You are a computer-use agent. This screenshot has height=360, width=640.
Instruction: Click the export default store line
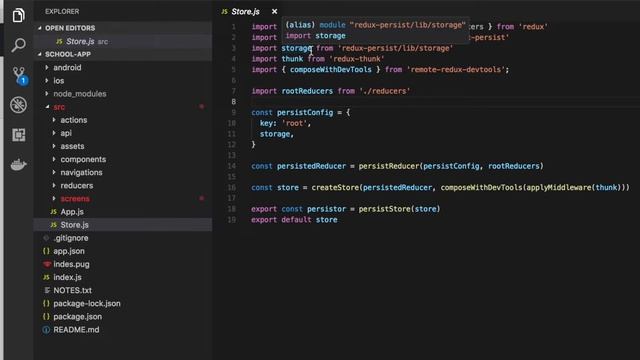(294, 220)
